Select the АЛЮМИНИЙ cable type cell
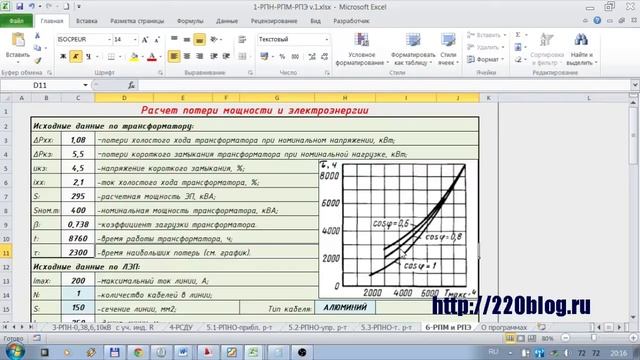640x360 pixels. [345, 308]
